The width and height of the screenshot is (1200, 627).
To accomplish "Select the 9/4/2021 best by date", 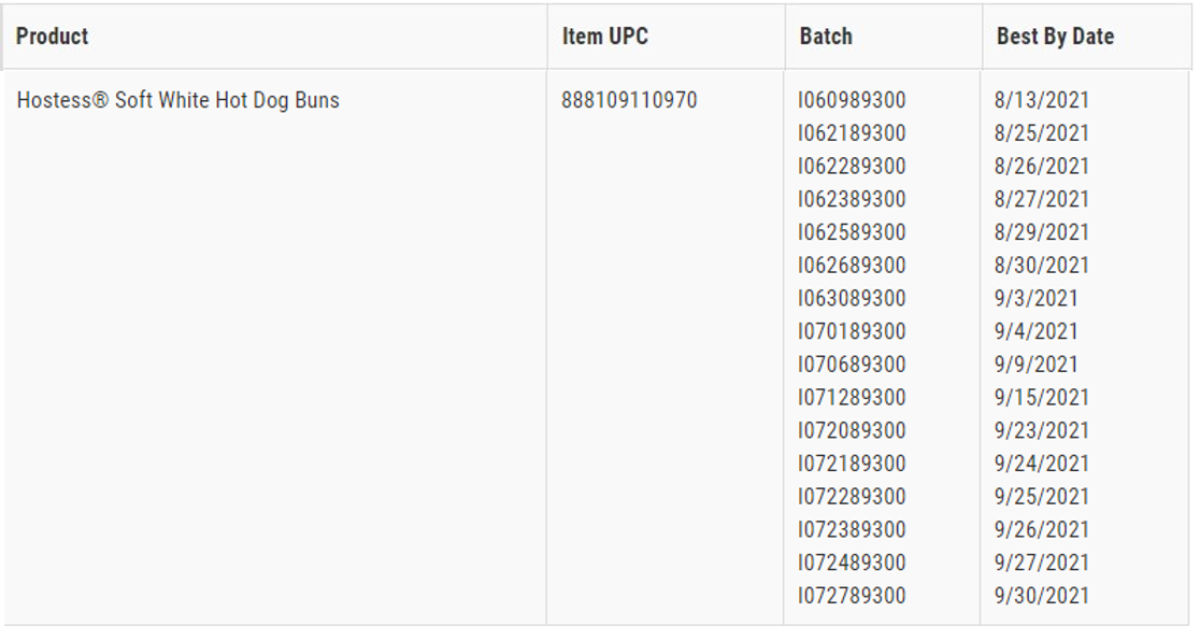I will (x=1037, y=331).
